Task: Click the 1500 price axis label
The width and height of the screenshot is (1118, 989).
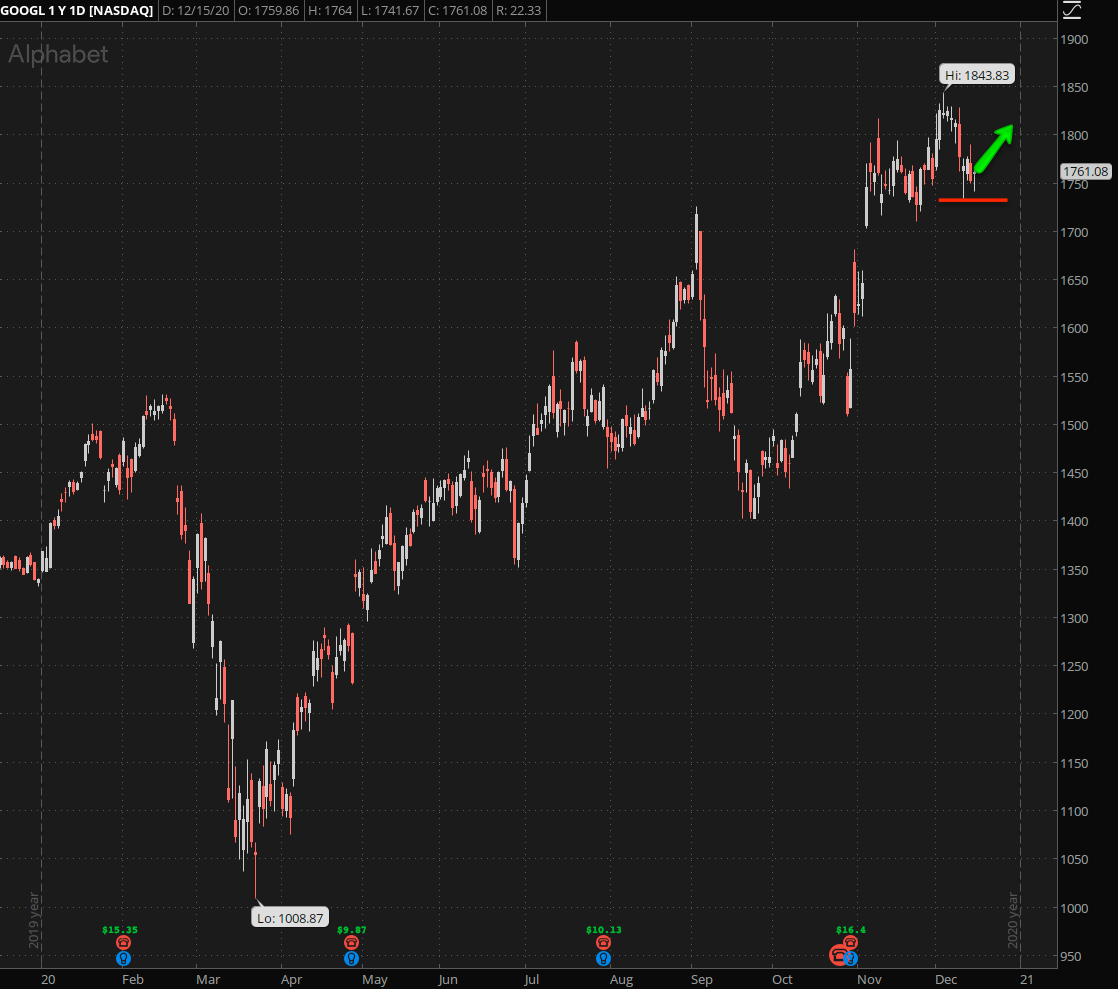Action: [x=1074, y=426]
